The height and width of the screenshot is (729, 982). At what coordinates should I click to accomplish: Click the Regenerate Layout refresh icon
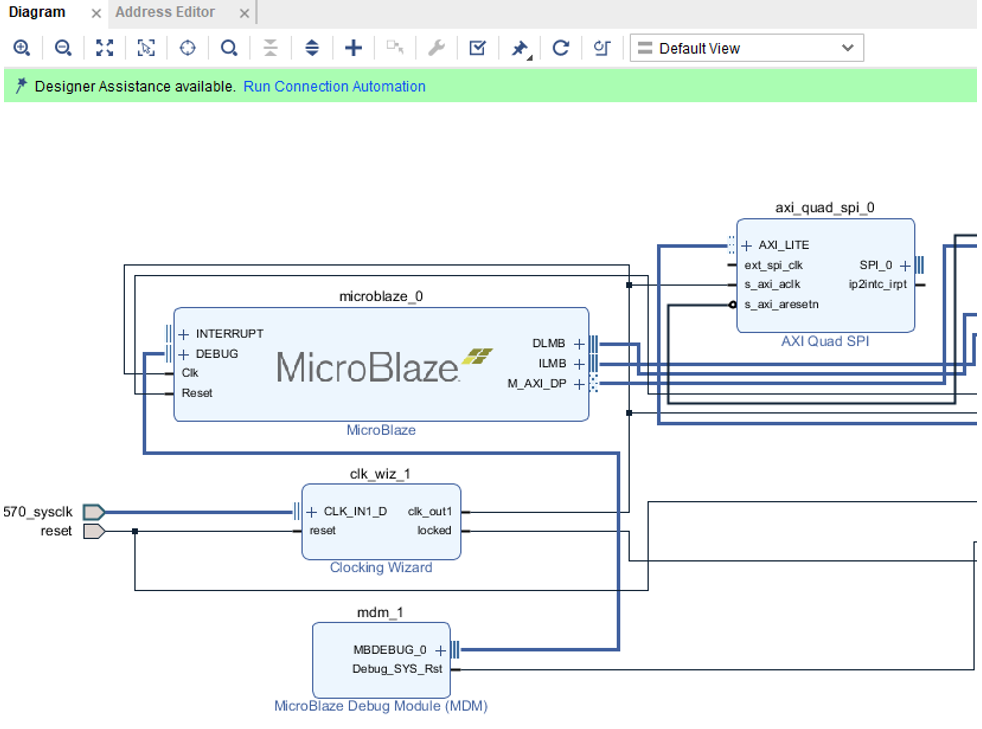coord(561,48)
